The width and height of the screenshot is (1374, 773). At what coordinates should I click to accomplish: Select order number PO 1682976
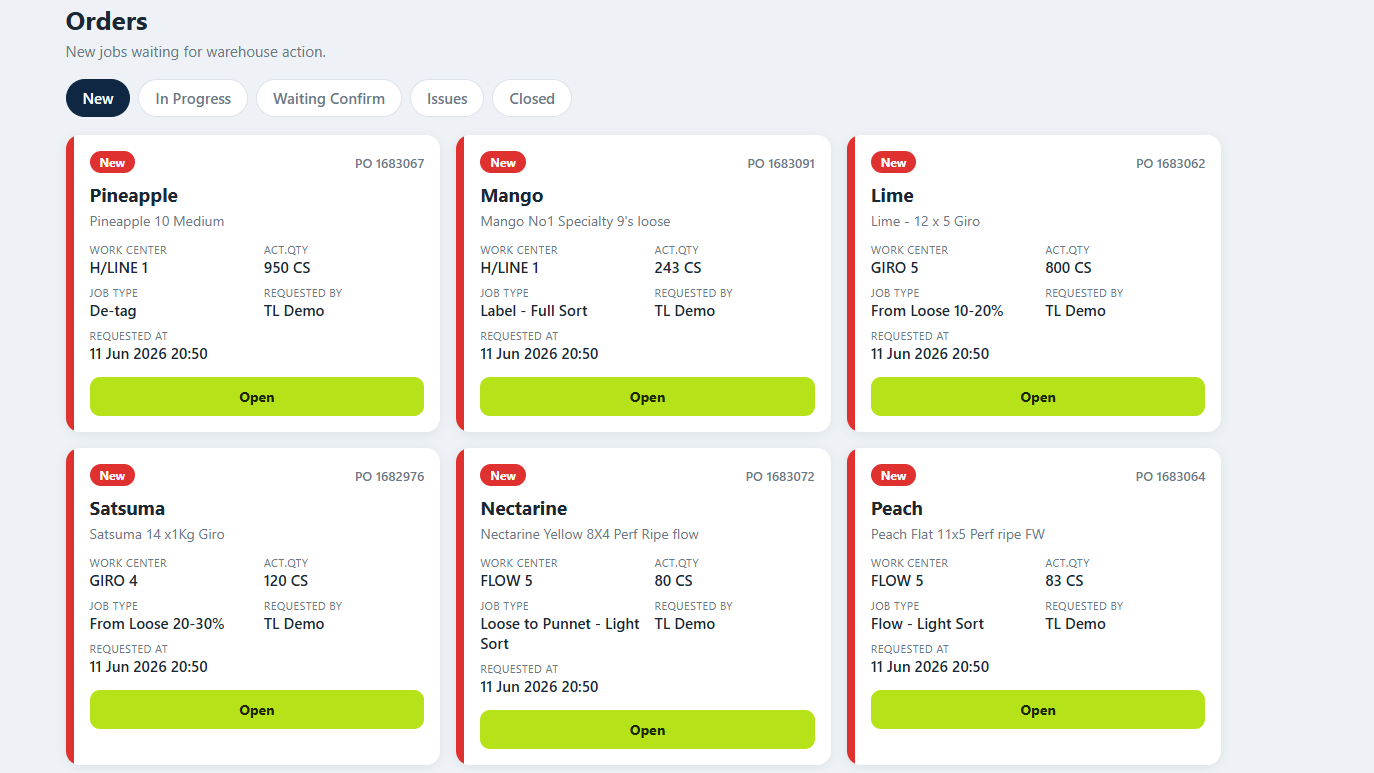(x=390, y=476)
